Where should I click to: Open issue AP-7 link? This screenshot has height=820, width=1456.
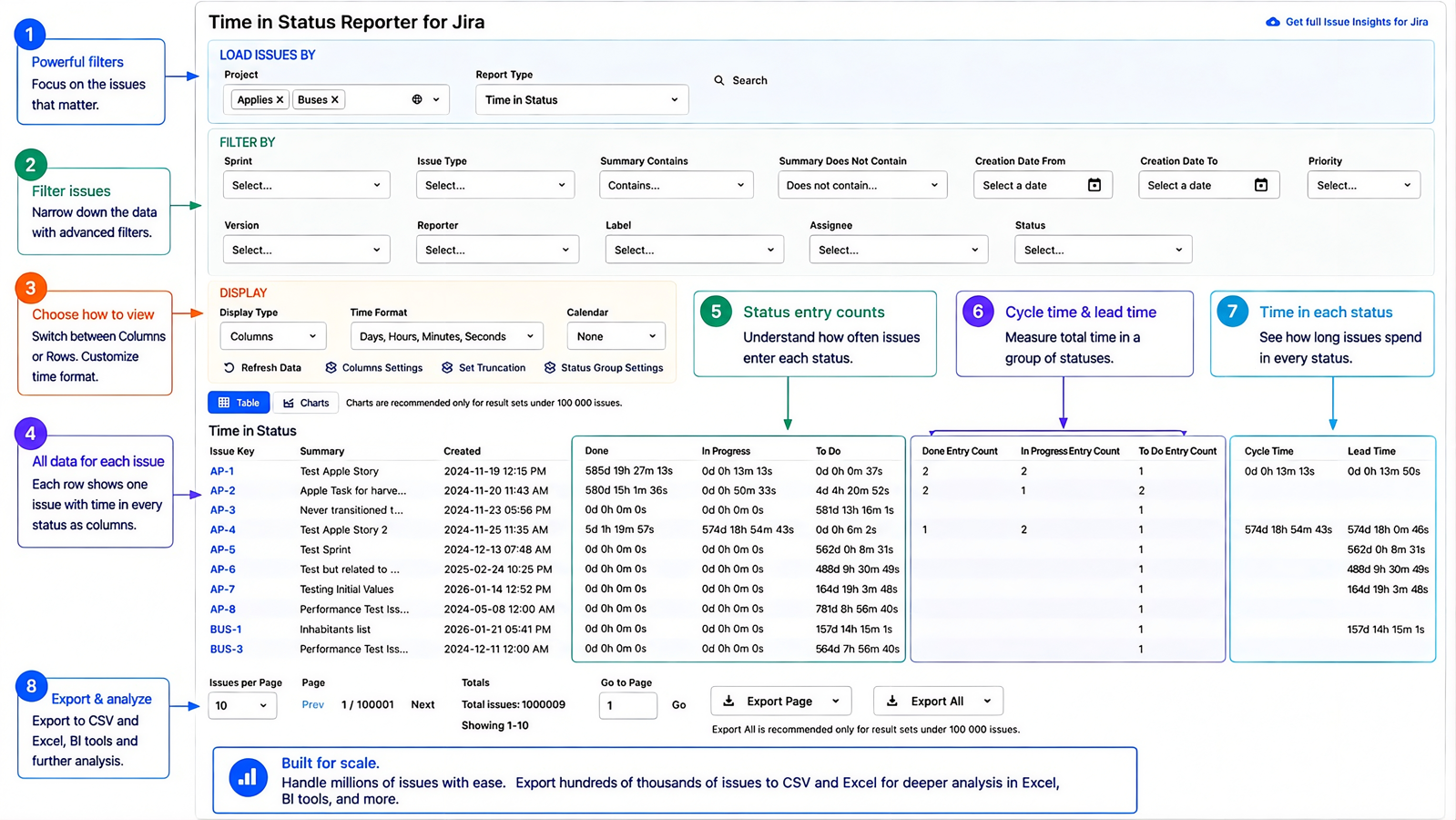coord(222,589)
